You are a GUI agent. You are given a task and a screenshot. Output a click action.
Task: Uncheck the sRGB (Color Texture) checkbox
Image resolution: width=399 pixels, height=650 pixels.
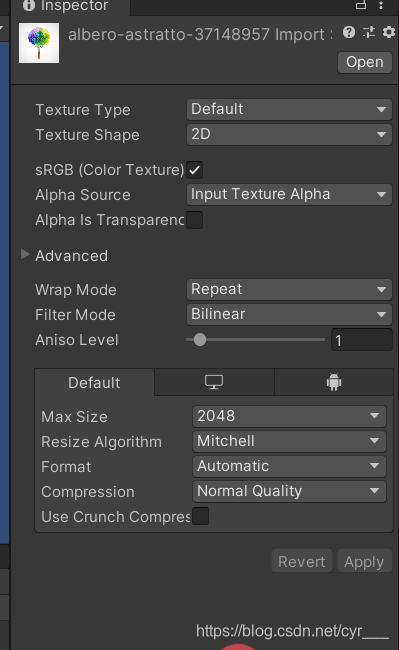195,170
